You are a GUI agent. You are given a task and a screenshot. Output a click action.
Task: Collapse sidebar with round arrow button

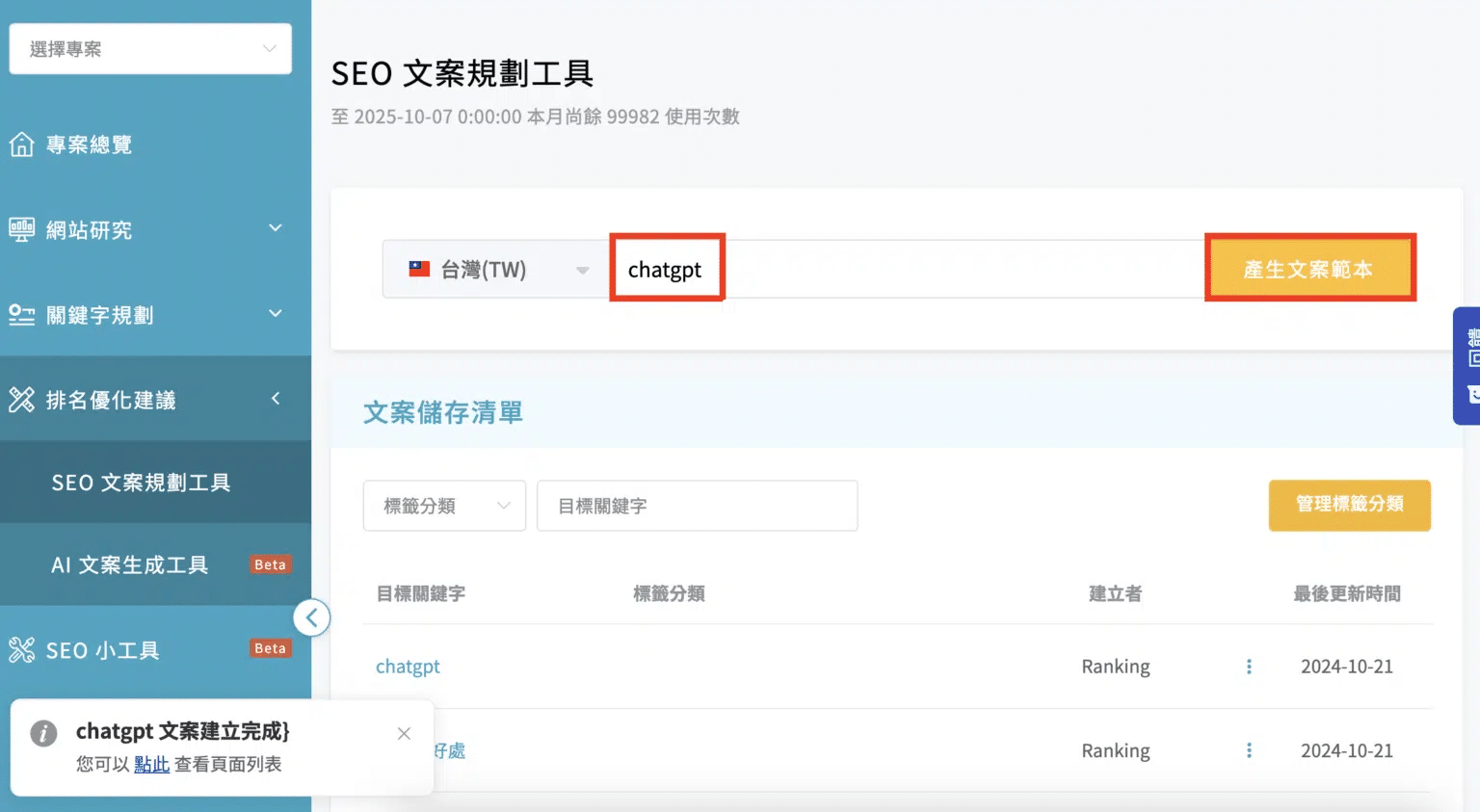(311, 617)
